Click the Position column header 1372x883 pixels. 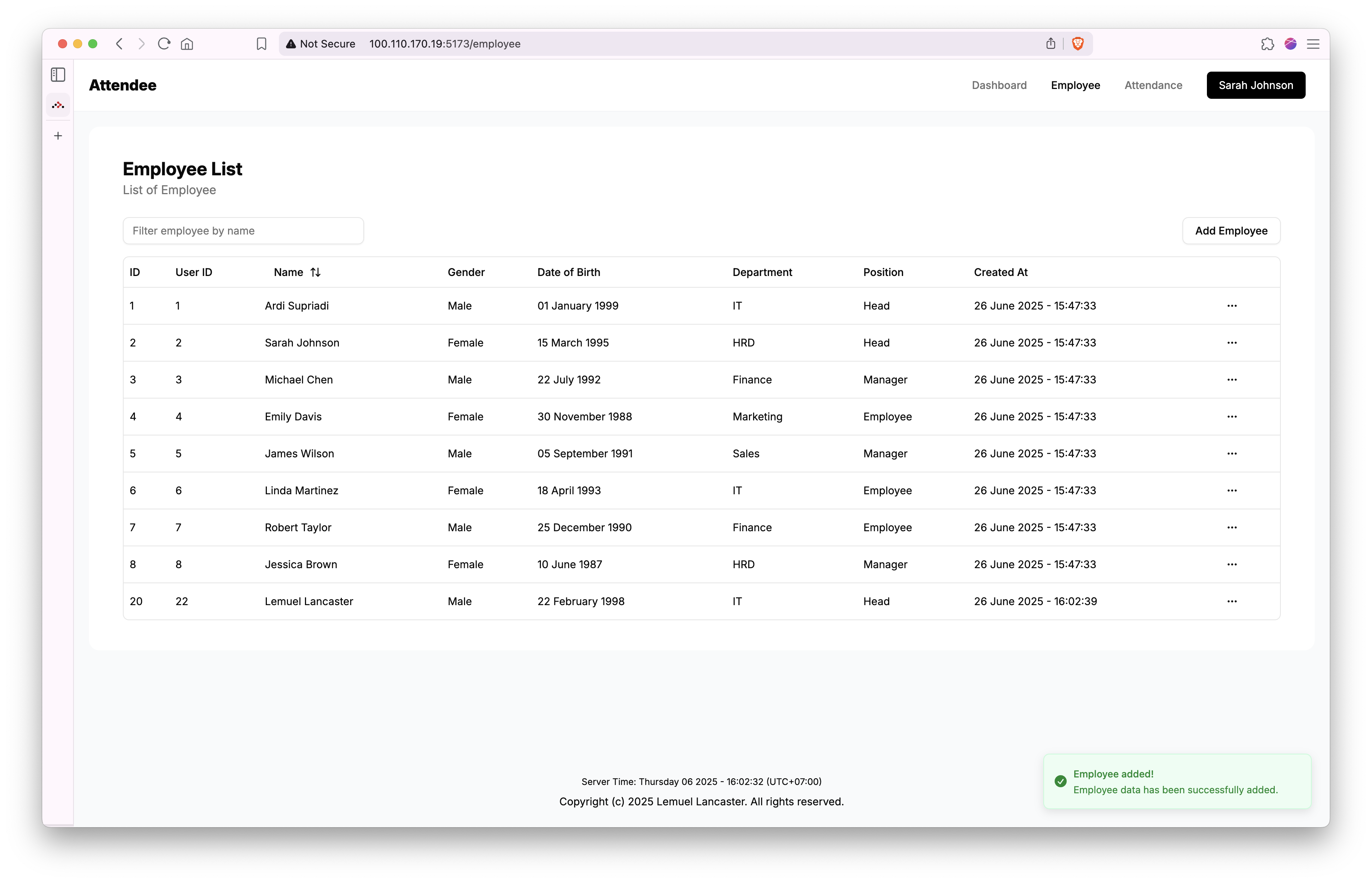[x=883, y=272]
